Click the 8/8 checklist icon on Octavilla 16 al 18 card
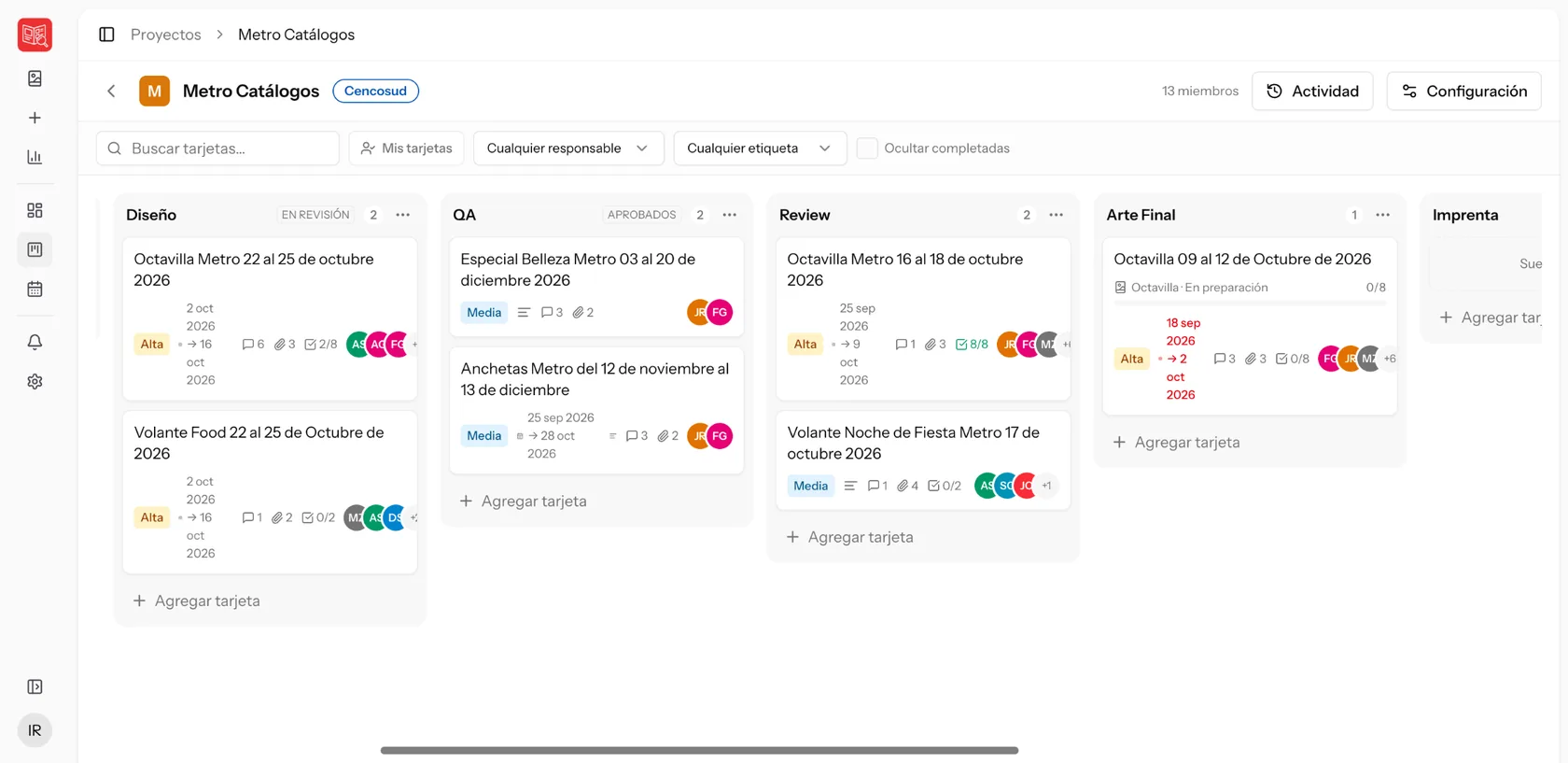The width and height of the screenshot is (1568, 763). (x=961, y=345)
